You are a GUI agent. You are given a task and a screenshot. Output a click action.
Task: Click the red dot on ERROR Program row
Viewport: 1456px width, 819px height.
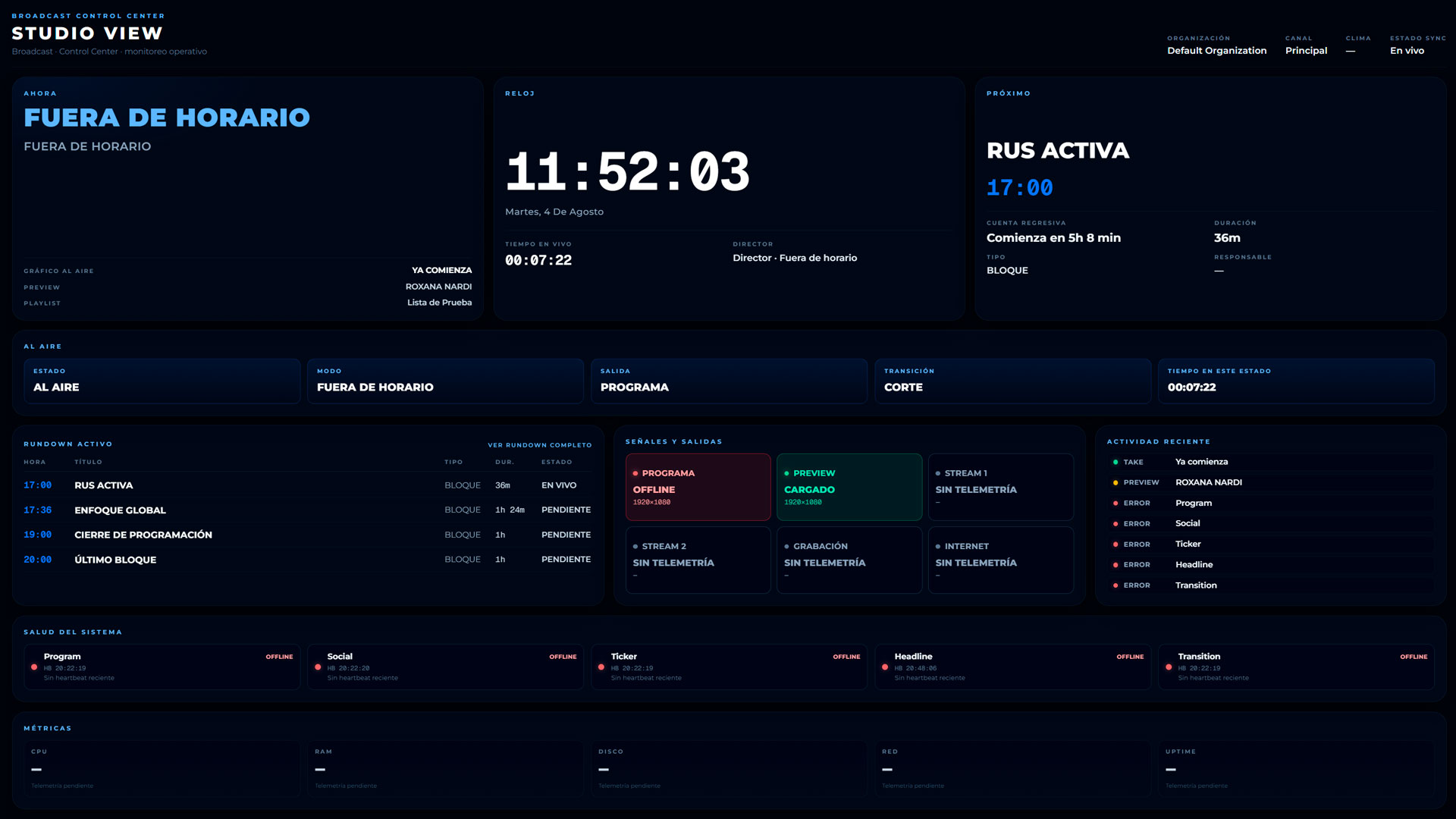(1116, 504)
